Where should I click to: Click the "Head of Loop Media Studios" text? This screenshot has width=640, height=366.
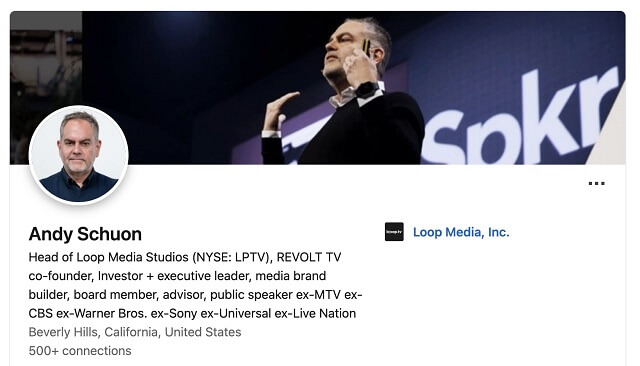coord(109,257)
